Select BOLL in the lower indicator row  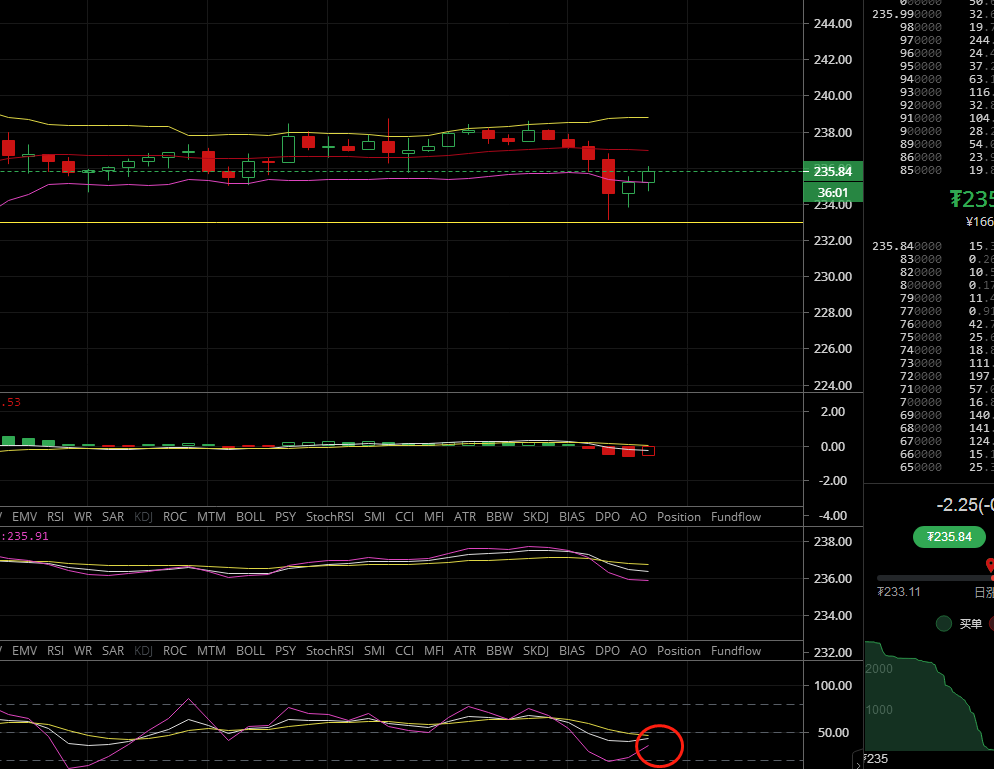[x=250, y=651]
